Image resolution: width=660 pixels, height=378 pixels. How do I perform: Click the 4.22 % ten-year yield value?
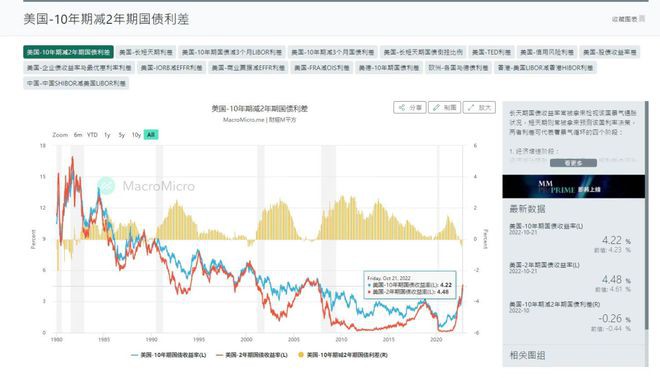point(616,240)
